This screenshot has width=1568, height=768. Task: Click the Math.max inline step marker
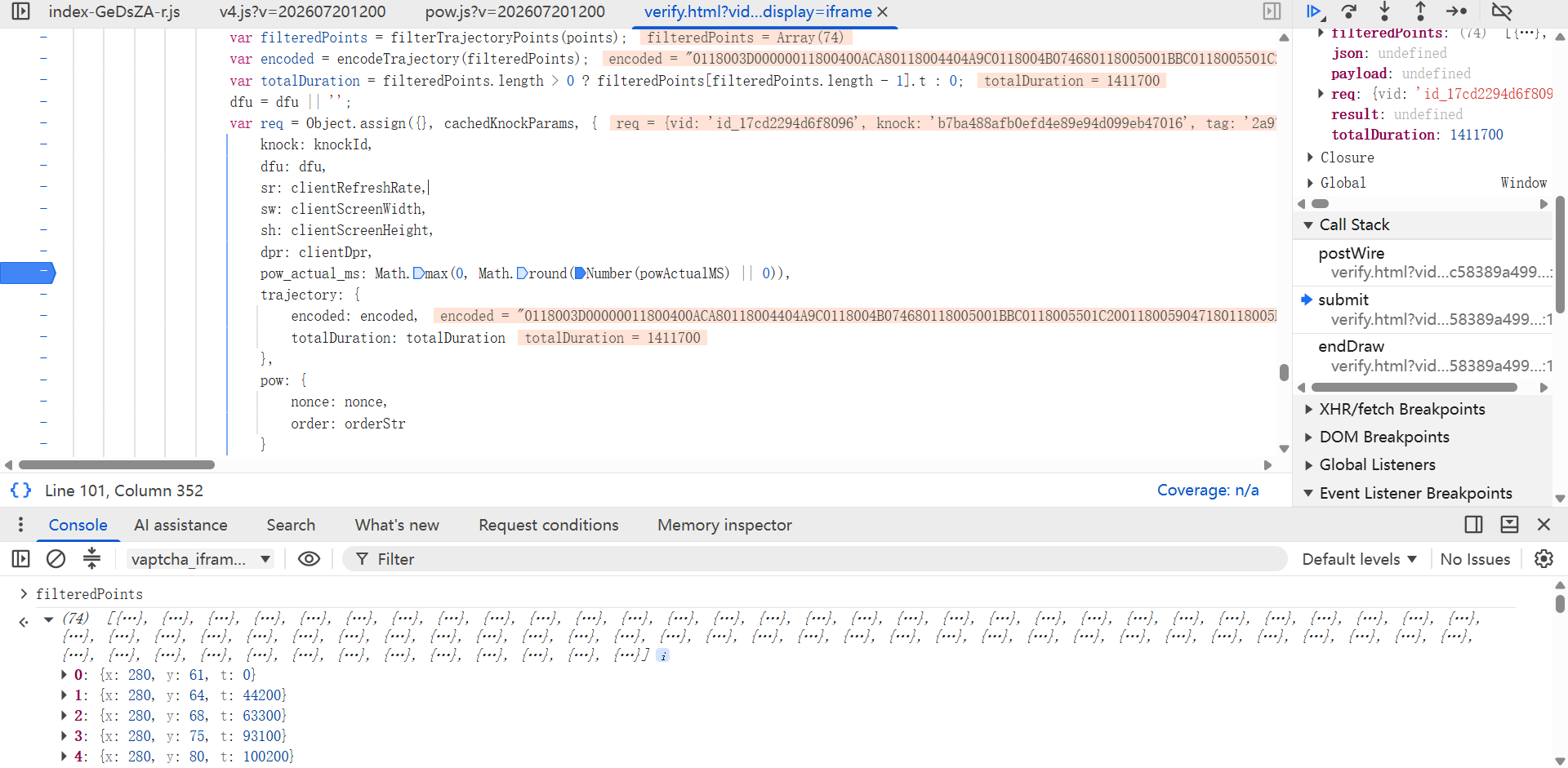(x=419, y=273)
